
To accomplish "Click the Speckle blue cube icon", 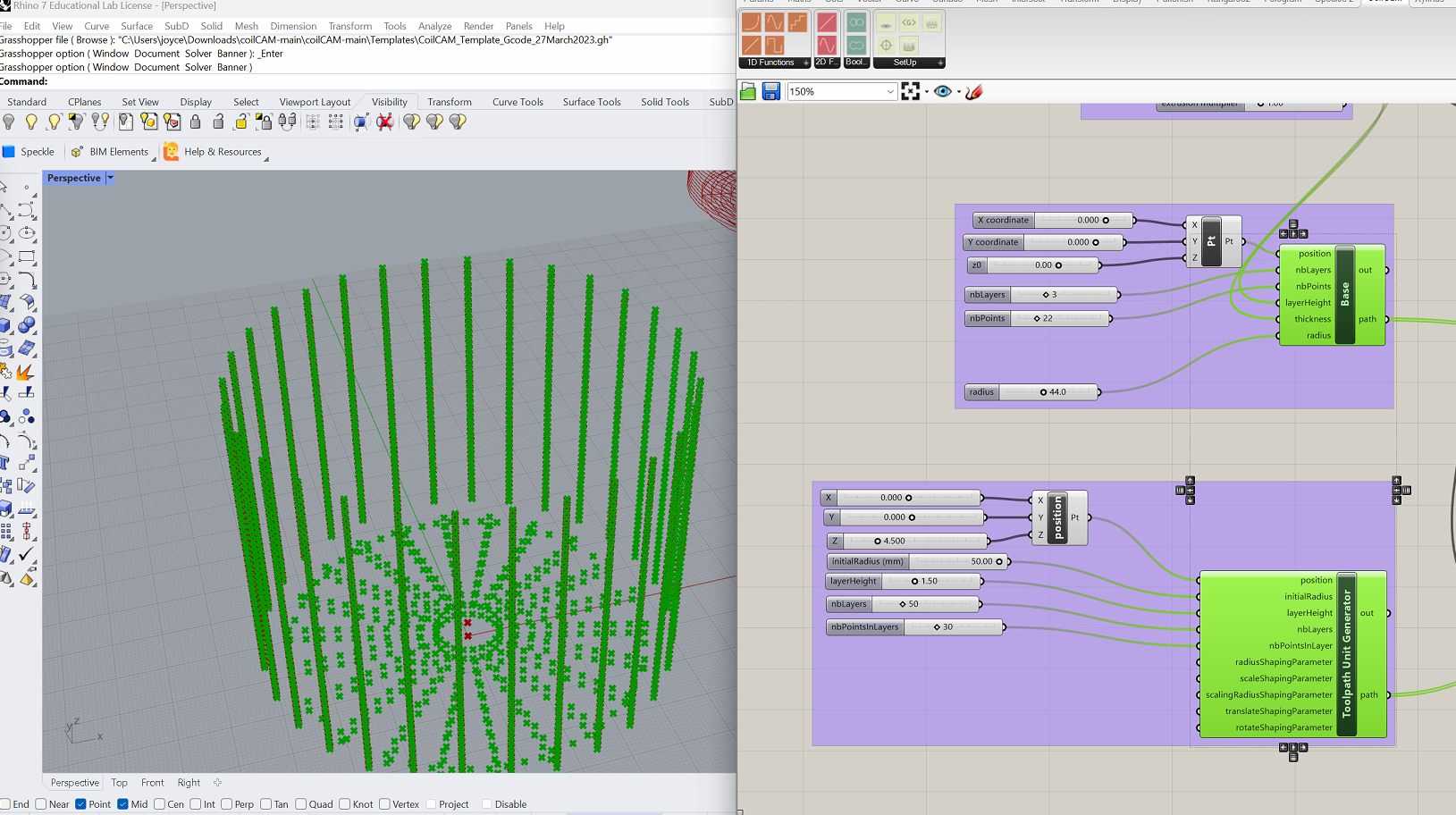I will 9,152.
